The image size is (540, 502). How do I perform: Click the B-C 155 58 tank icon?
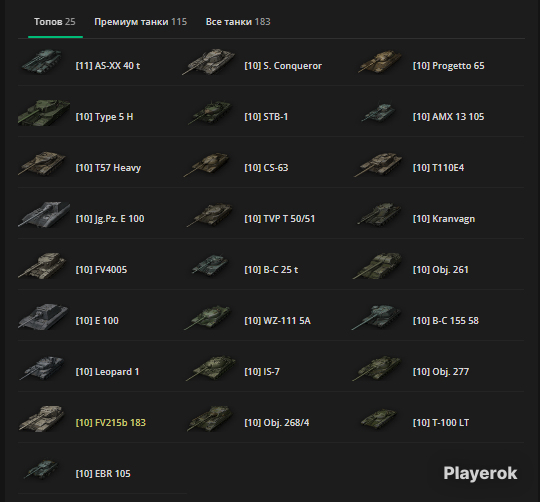(x=377, y=316)
